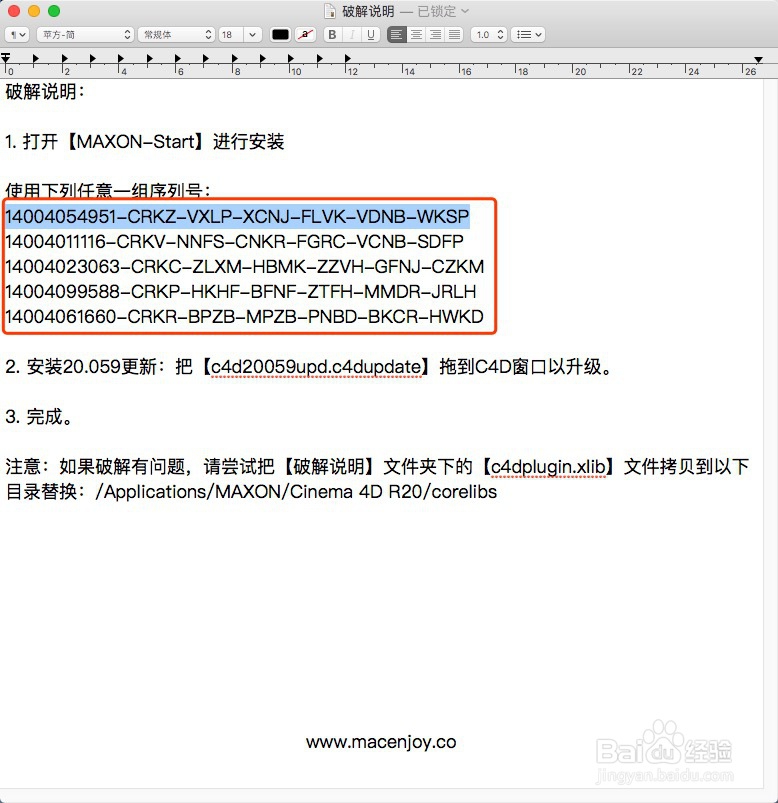Click serial number starting 14004099588
The image size is (778, 803).
coord(241,291)
